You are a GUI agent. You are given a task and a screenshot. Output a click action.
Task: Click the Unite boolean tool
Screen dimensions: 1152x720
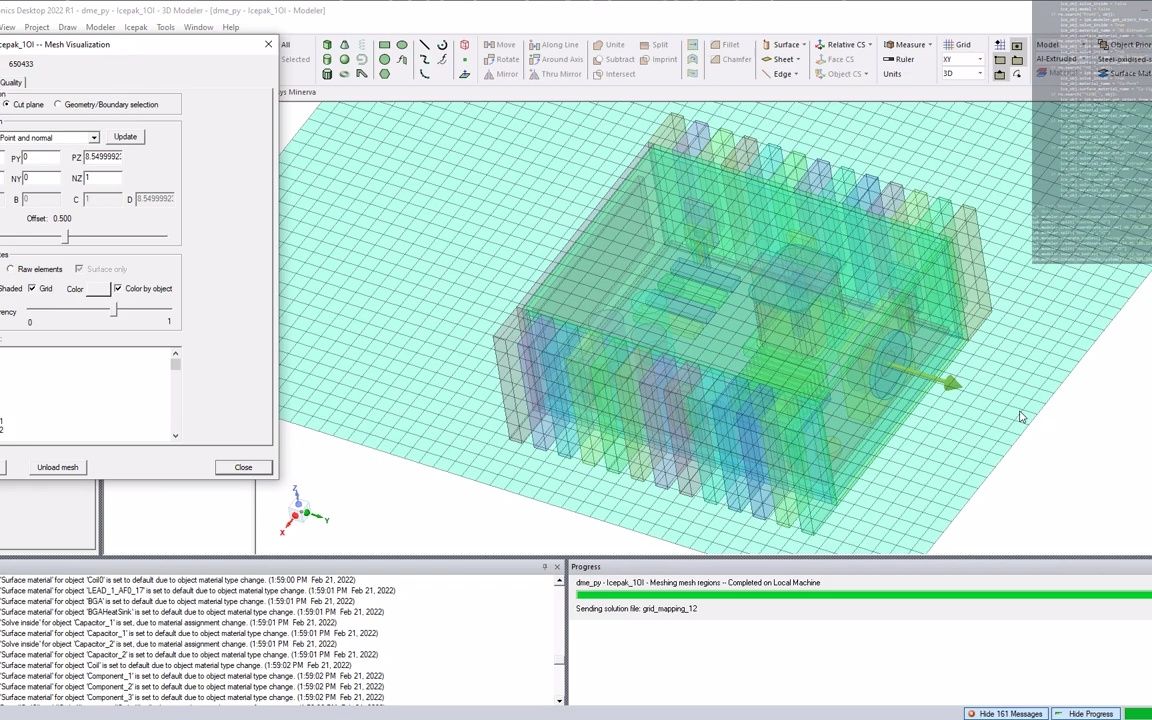608,45
